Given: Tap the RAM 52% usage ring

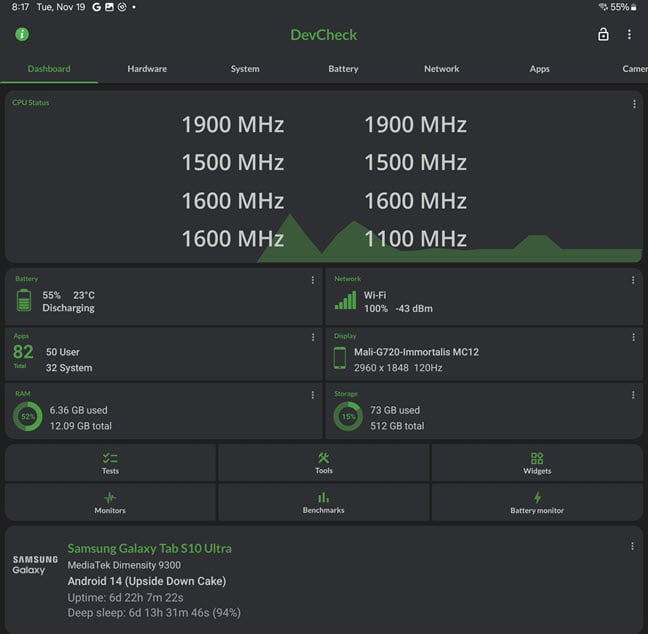Looking at the screenshot, I should click(x=28, y=417).
